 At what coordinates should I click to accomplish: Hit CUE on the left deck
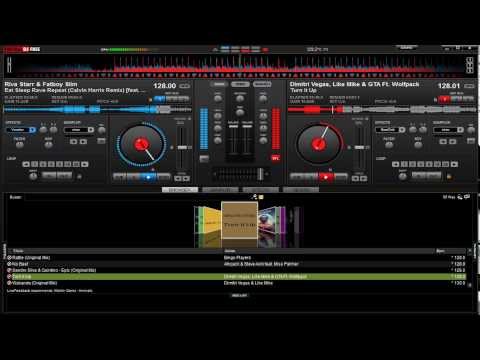[120, 177]
